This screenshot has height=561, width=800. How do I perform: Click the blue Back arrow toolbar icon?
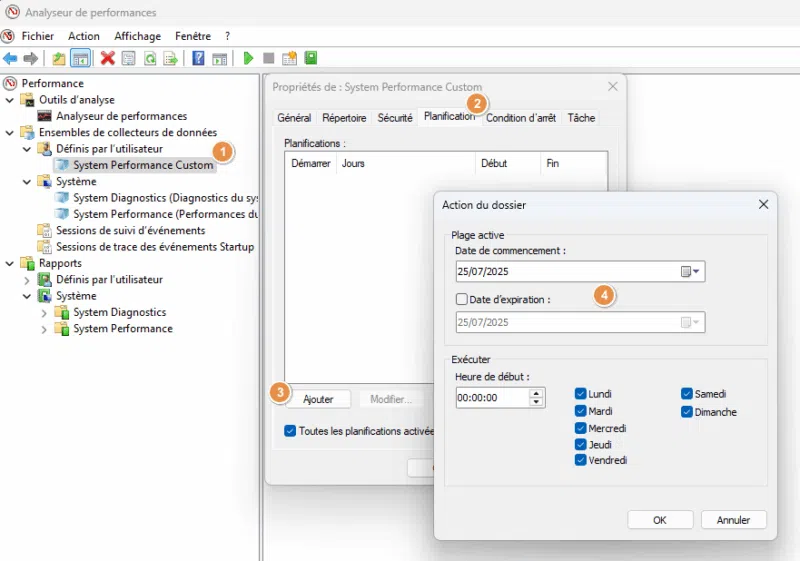point(10,58)
